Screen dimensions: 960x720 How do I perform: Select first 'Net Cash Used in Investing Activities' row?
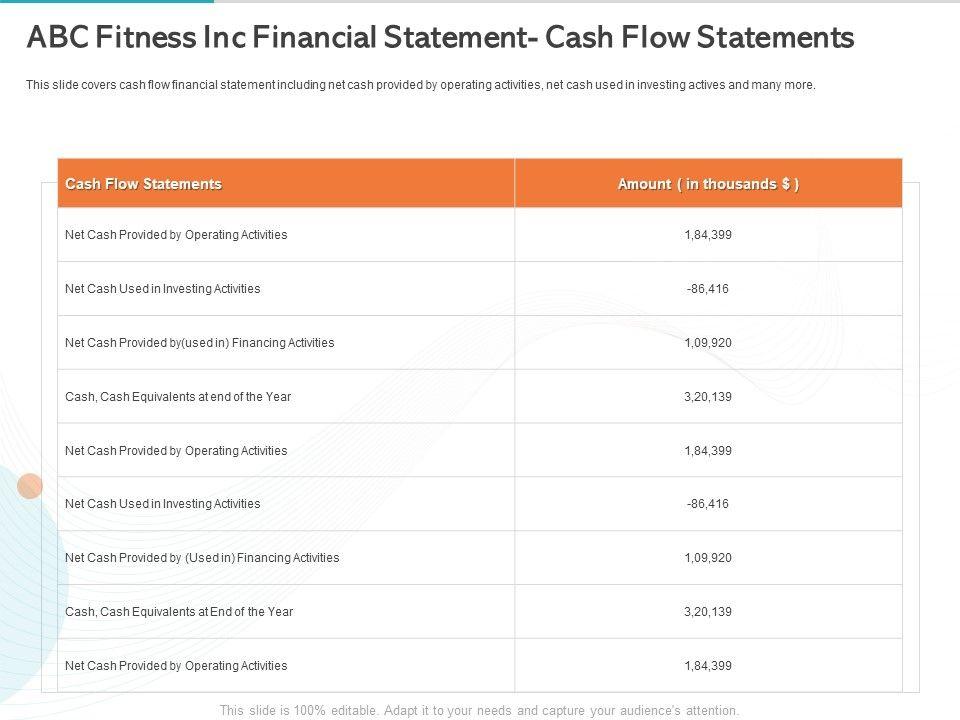(x=162, y=289)
